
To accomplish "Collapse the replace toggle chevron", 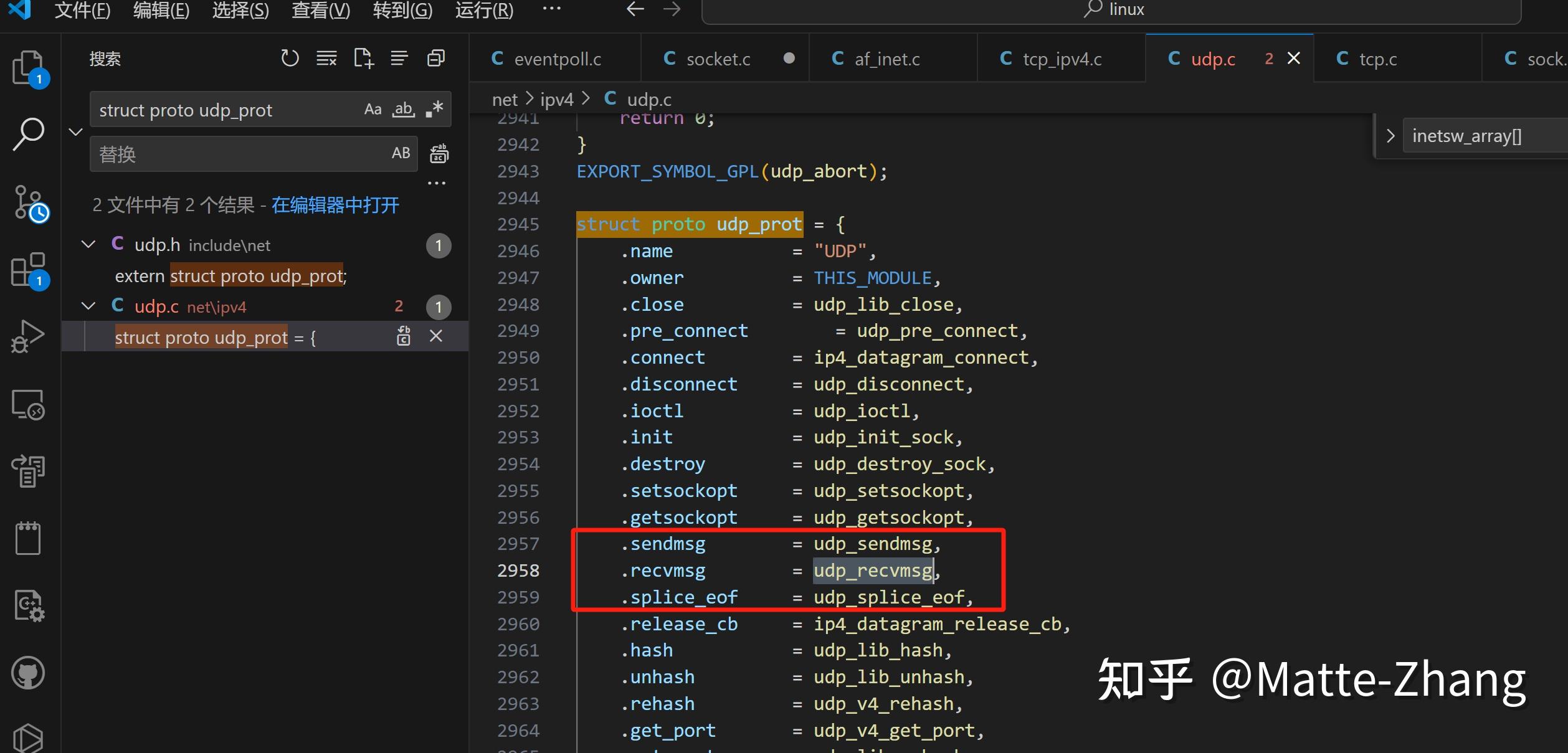I will (x=75, y=132).
